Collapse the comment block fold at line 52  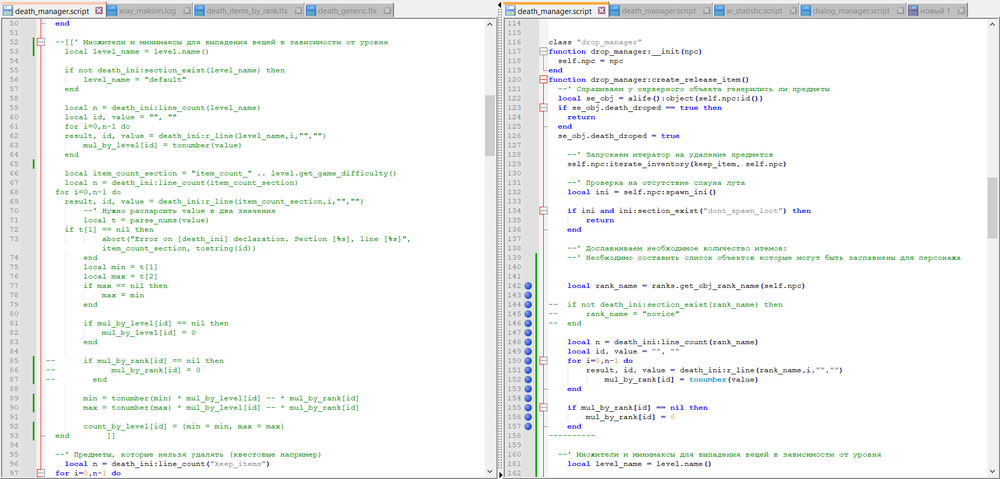tap(41, 42)
